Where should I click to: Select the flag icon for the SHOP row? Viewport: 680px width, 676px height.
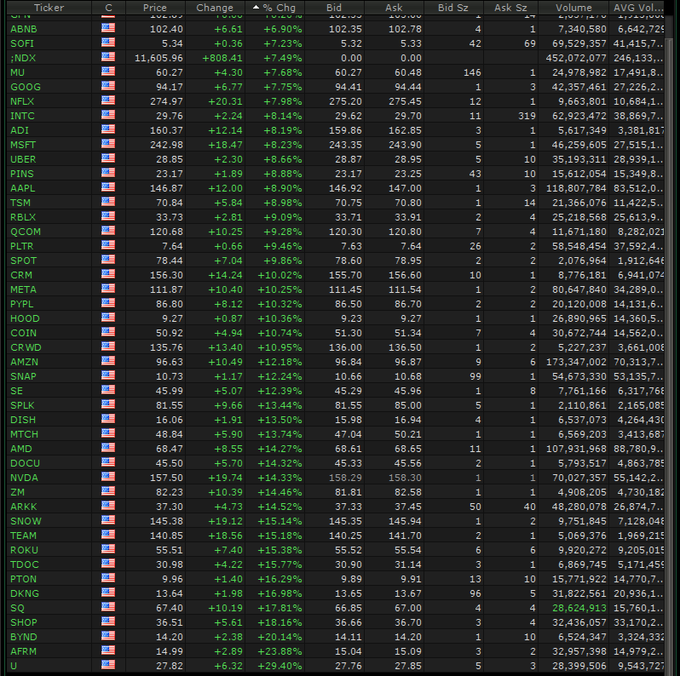coord(108,622)
